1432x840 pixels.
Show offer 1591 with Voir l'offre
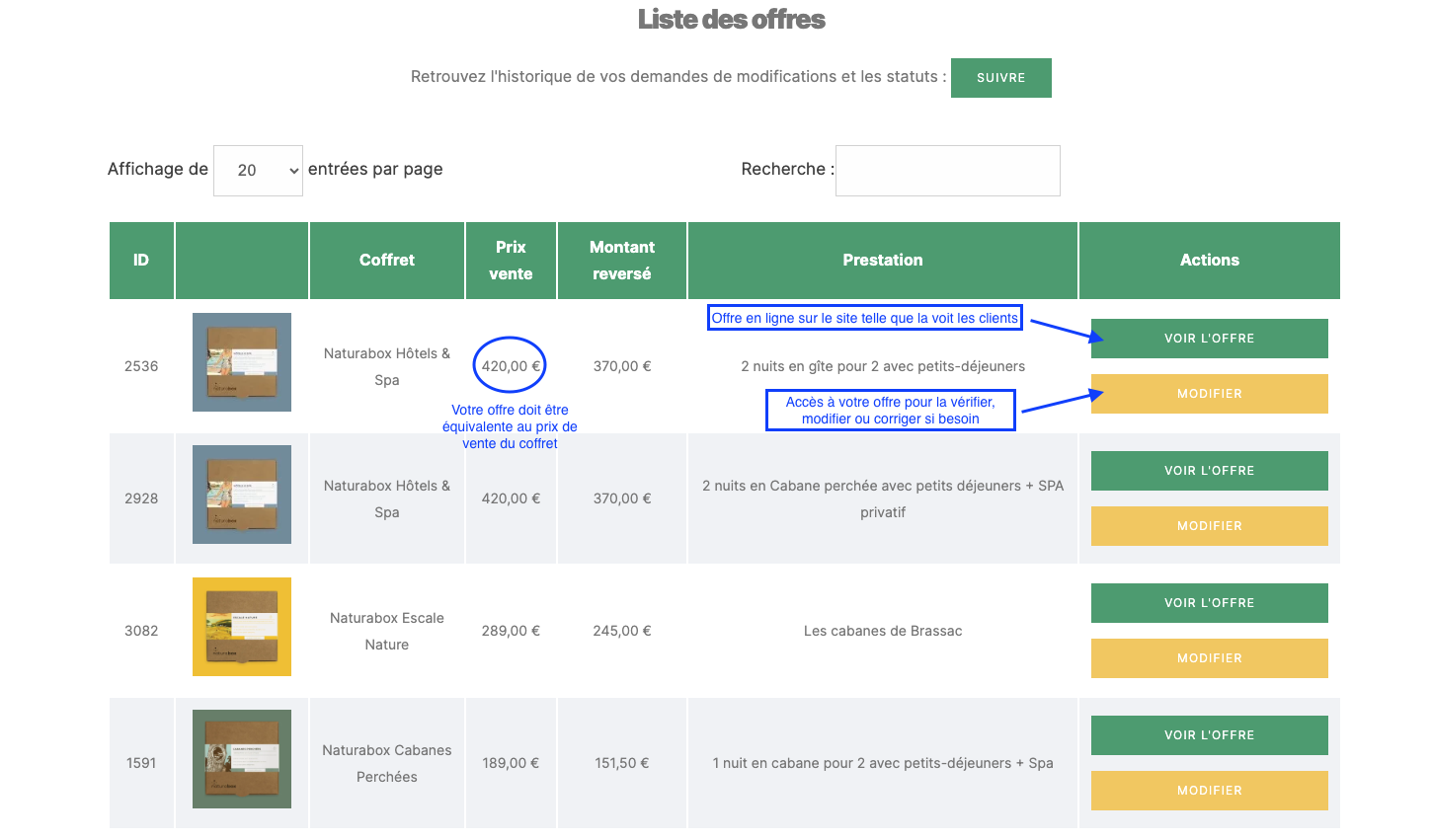[x=1209, y=735]
